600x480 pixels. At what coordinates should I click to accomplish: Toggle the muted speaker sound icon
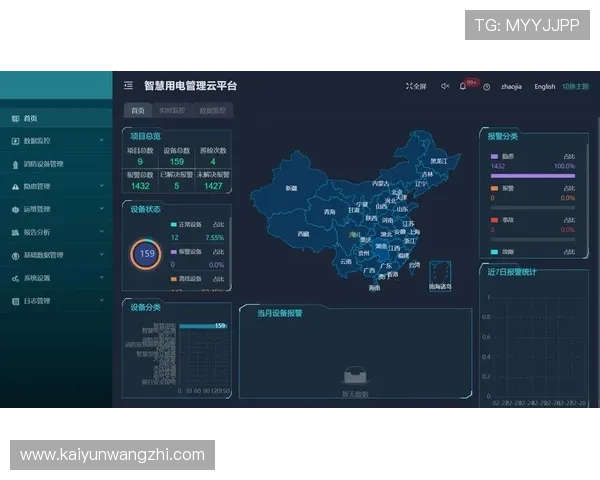point(445,86)
